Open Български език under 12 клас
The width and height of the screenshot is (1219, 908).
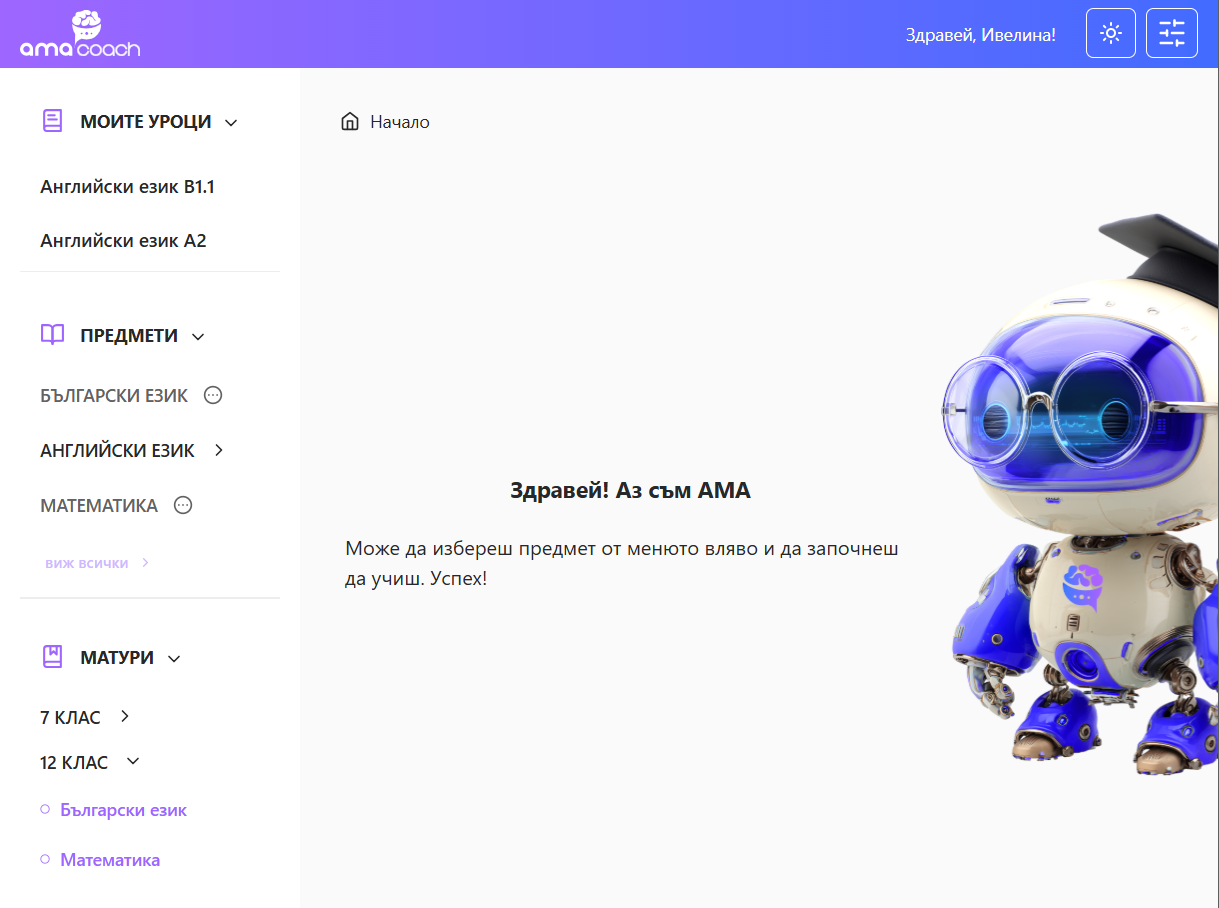pos(123,810)
